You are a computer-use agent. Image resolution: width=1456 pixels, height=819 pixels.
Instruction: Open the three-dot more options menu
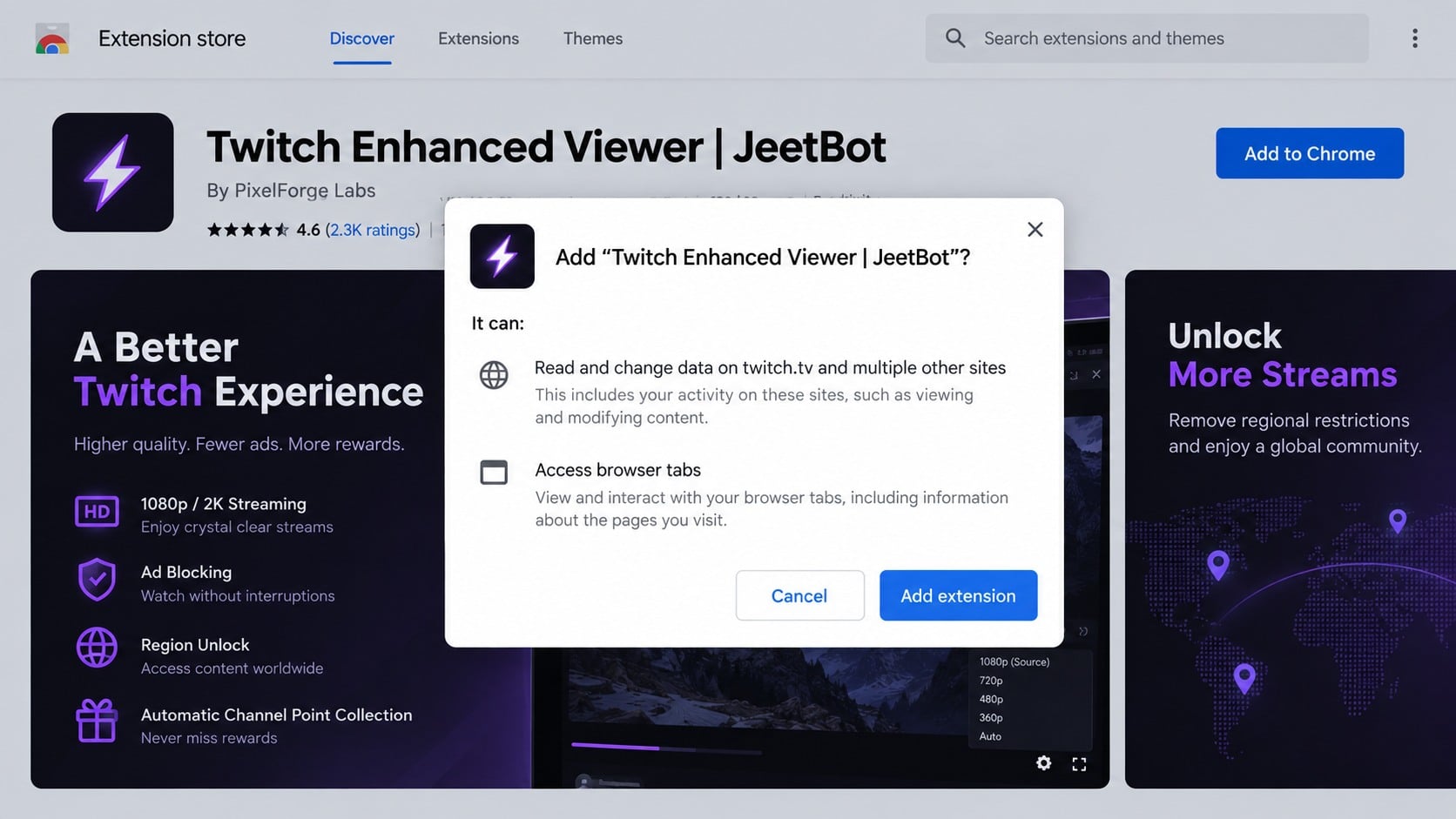coord(1414,38)
